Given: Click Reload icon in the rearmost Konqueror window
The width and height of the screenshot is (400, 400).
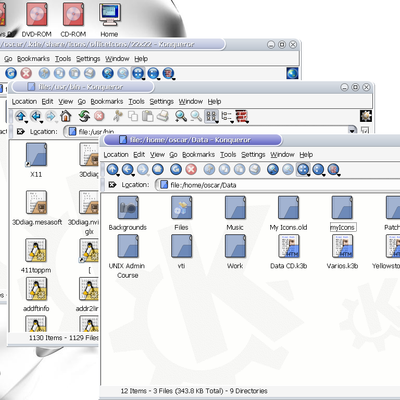Looking at the screenshot, I should point(11,73).
